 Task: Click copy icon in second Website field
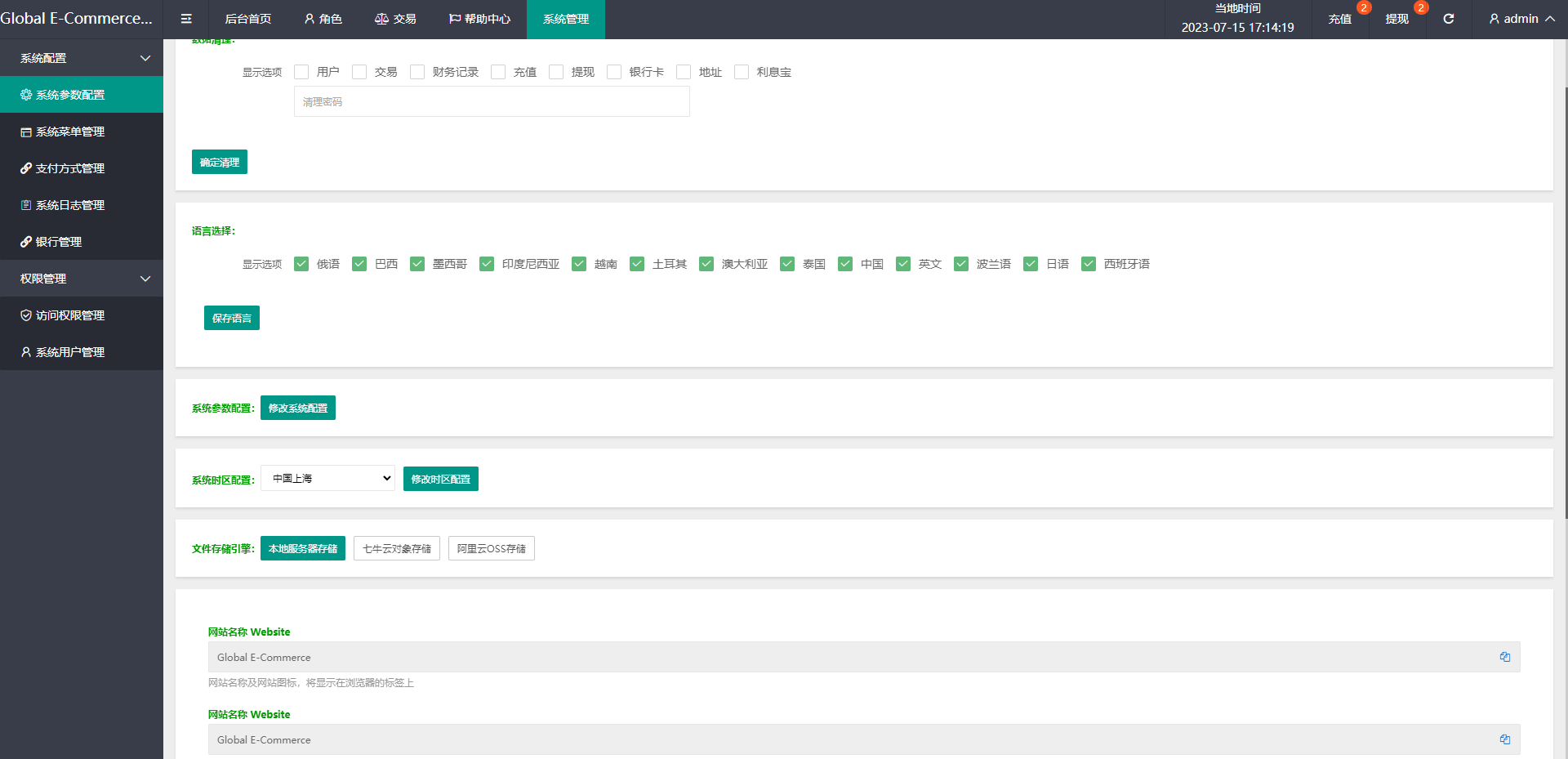click(x=1504, y=739)
